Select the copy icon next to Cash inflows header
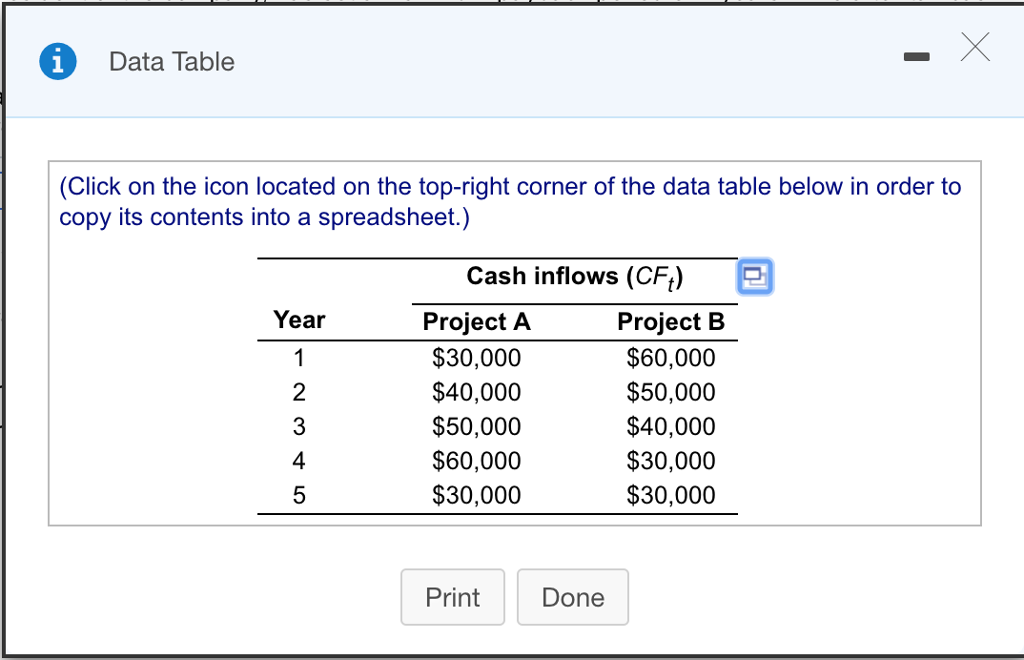 coord(755,277)
